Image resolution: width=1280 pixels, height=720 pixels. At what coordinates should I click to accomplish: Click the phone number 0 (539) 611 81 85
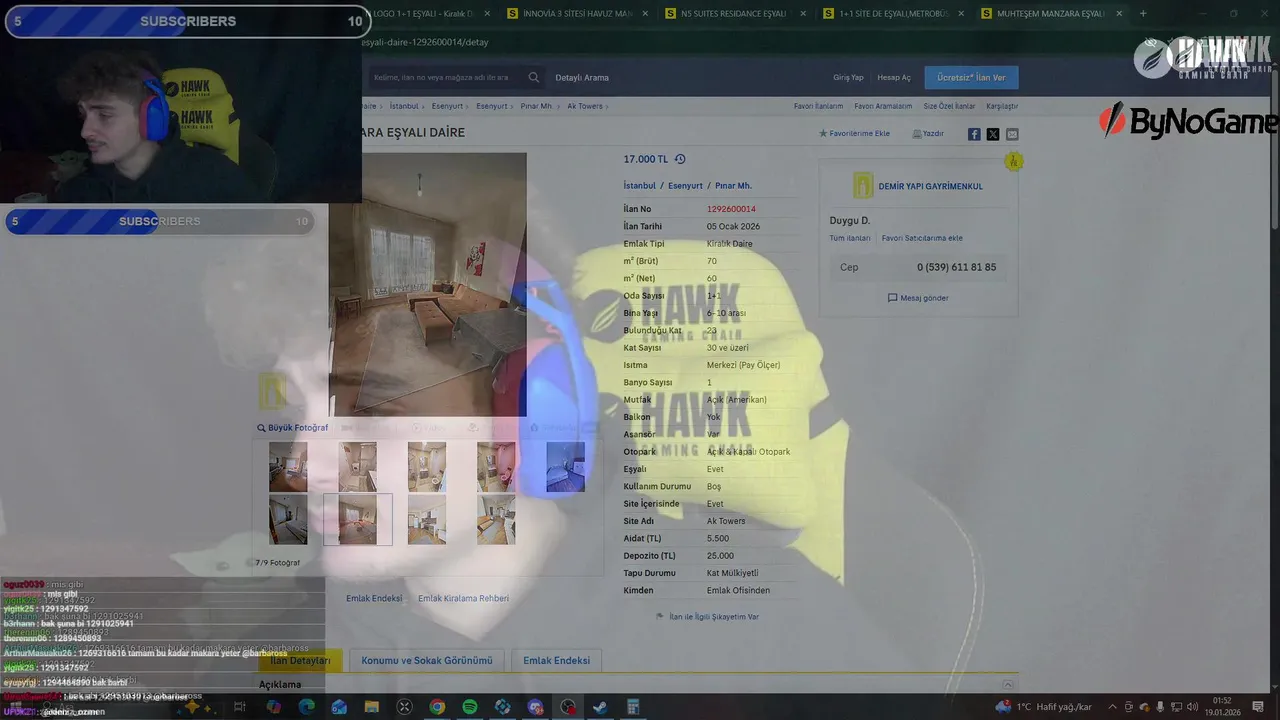point(956,267)
